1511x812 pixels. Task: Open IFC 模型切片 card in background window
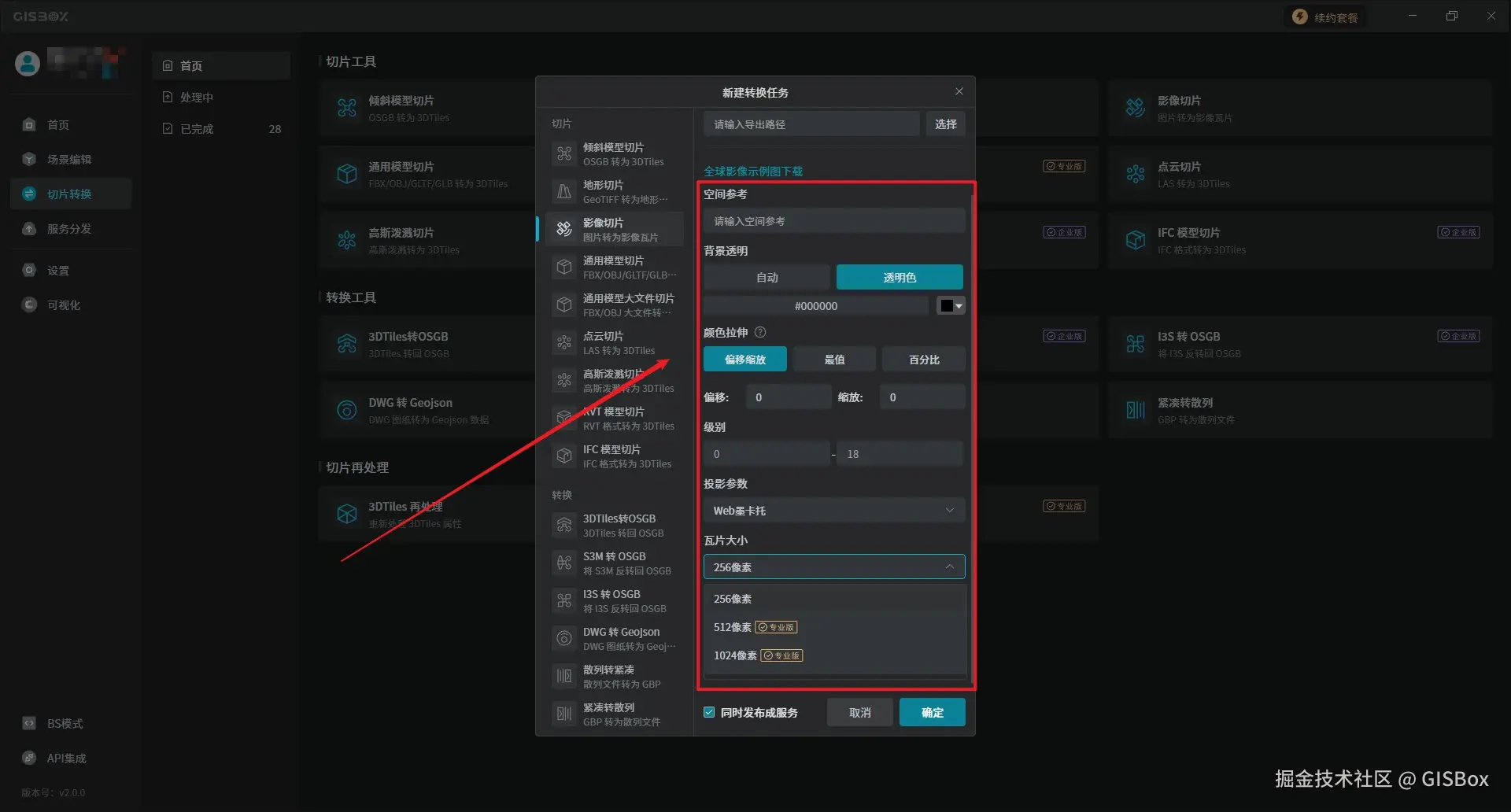[1300, 241]
